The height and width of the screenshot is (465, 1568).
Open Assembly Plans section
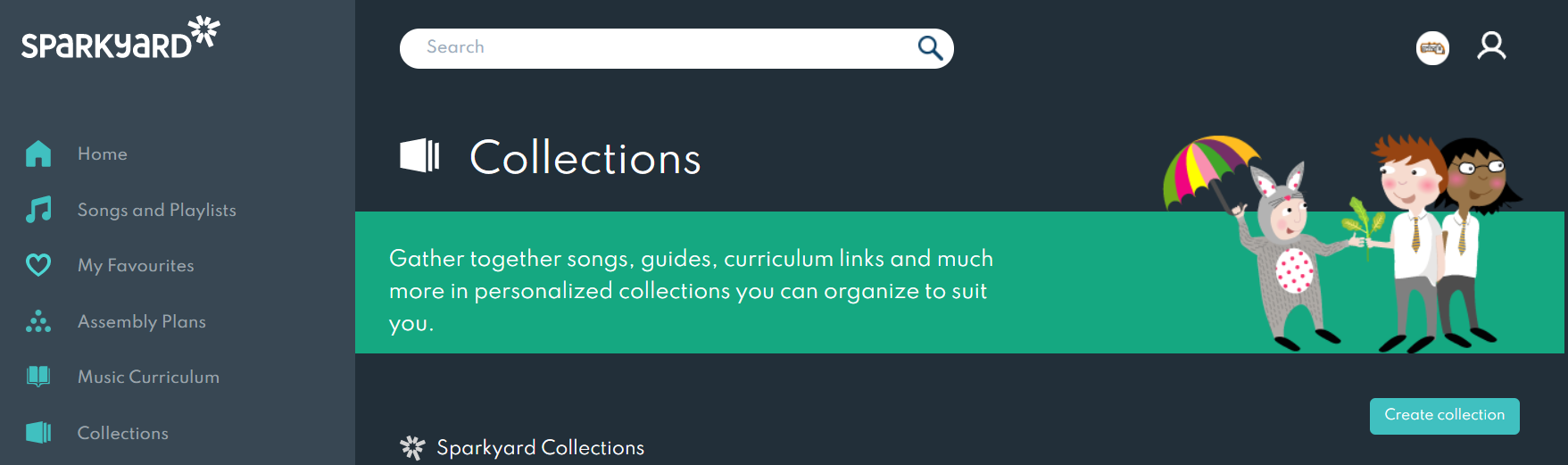coord(142,321)
